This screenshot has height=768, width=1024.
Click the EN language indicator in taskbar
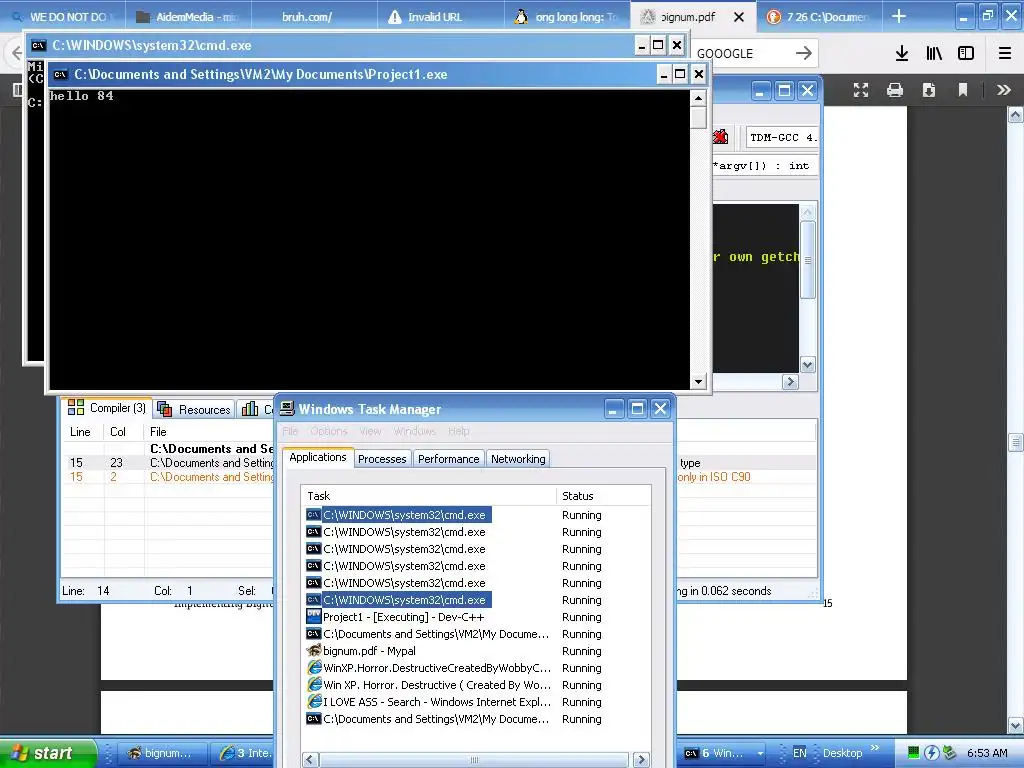coord(799,753)
